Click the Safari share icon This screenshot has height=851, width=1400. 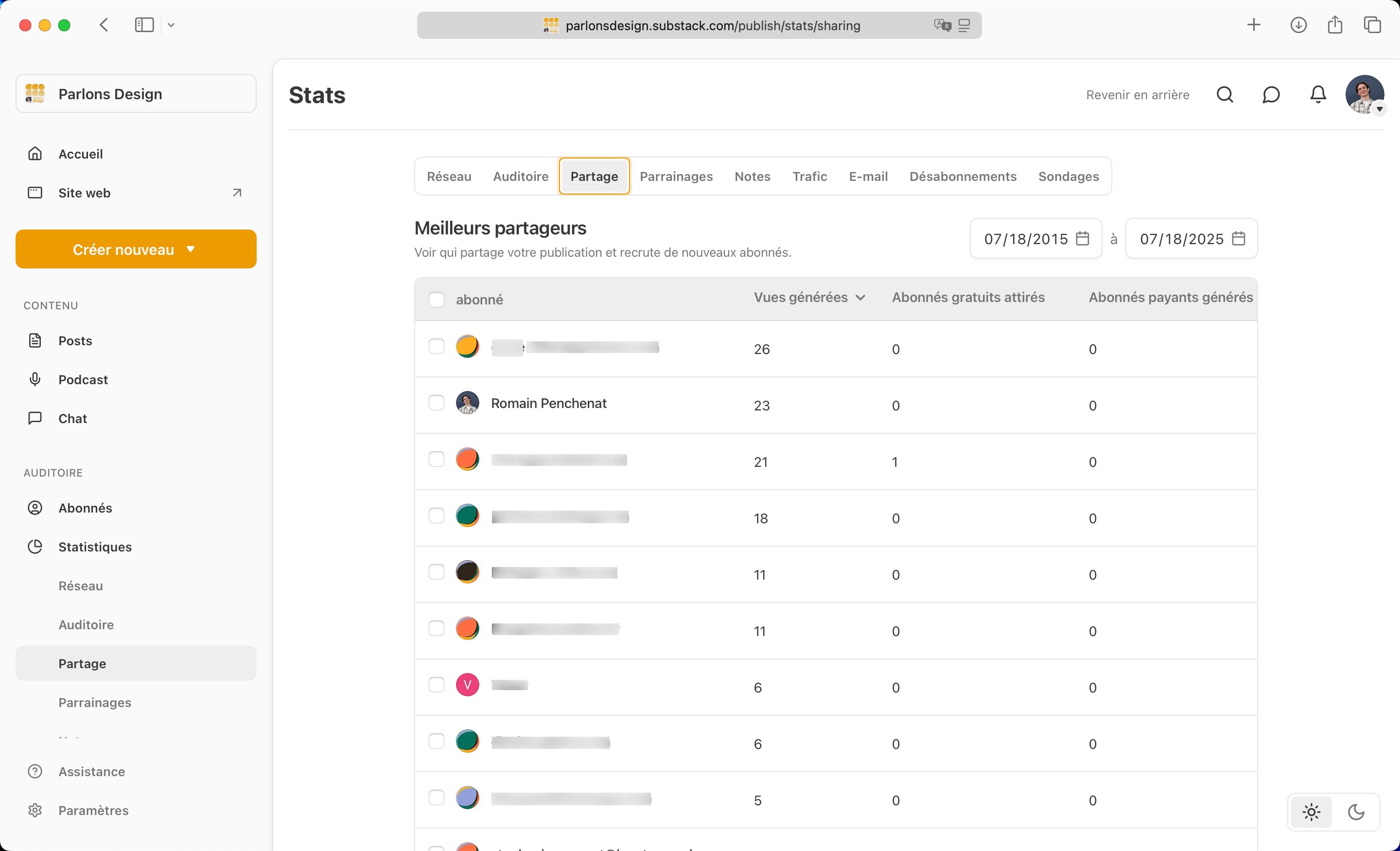(x=1335, y=25)
